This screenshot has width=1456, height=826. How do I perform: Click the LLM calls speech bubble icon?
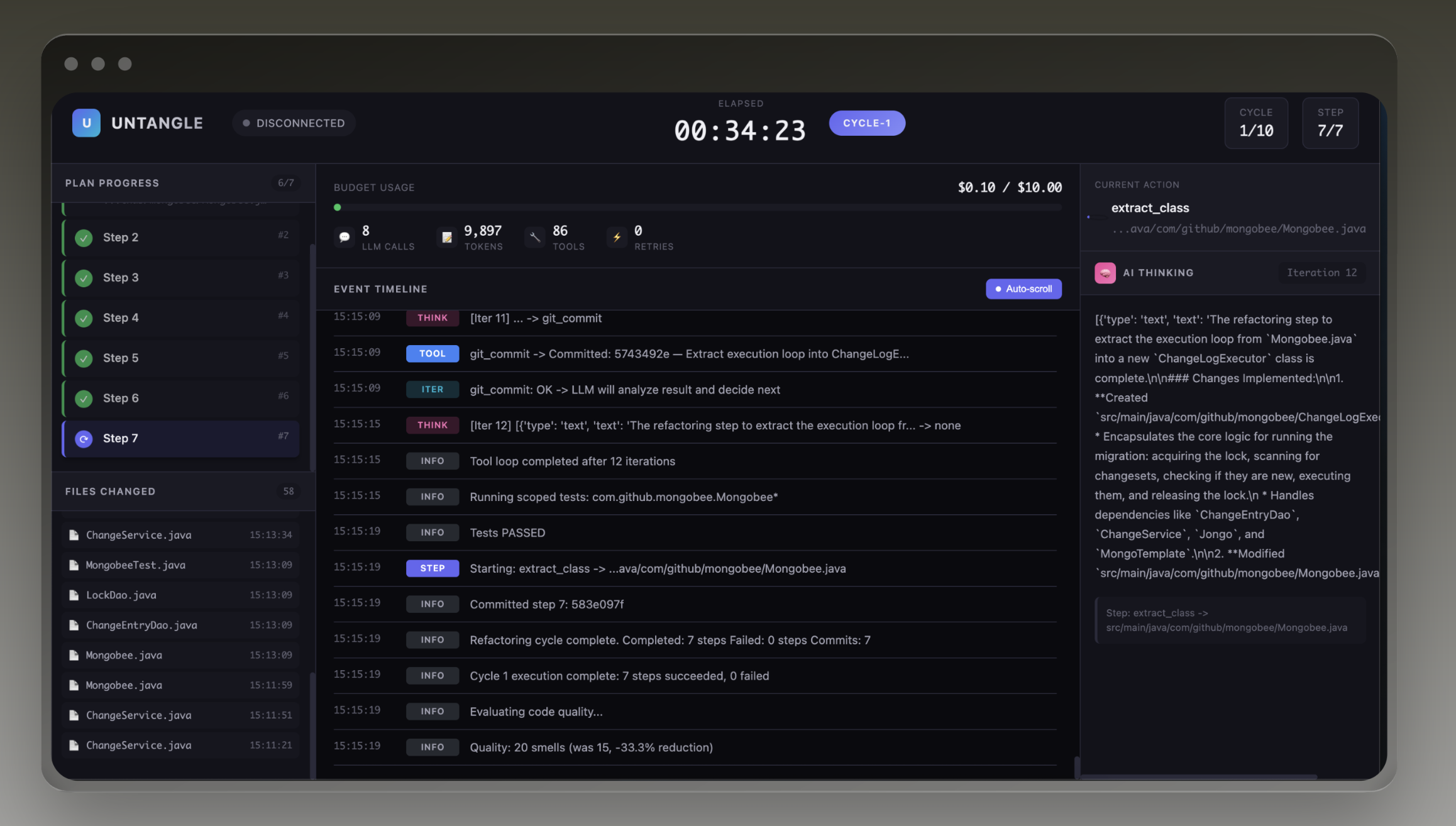pos(344,237)
